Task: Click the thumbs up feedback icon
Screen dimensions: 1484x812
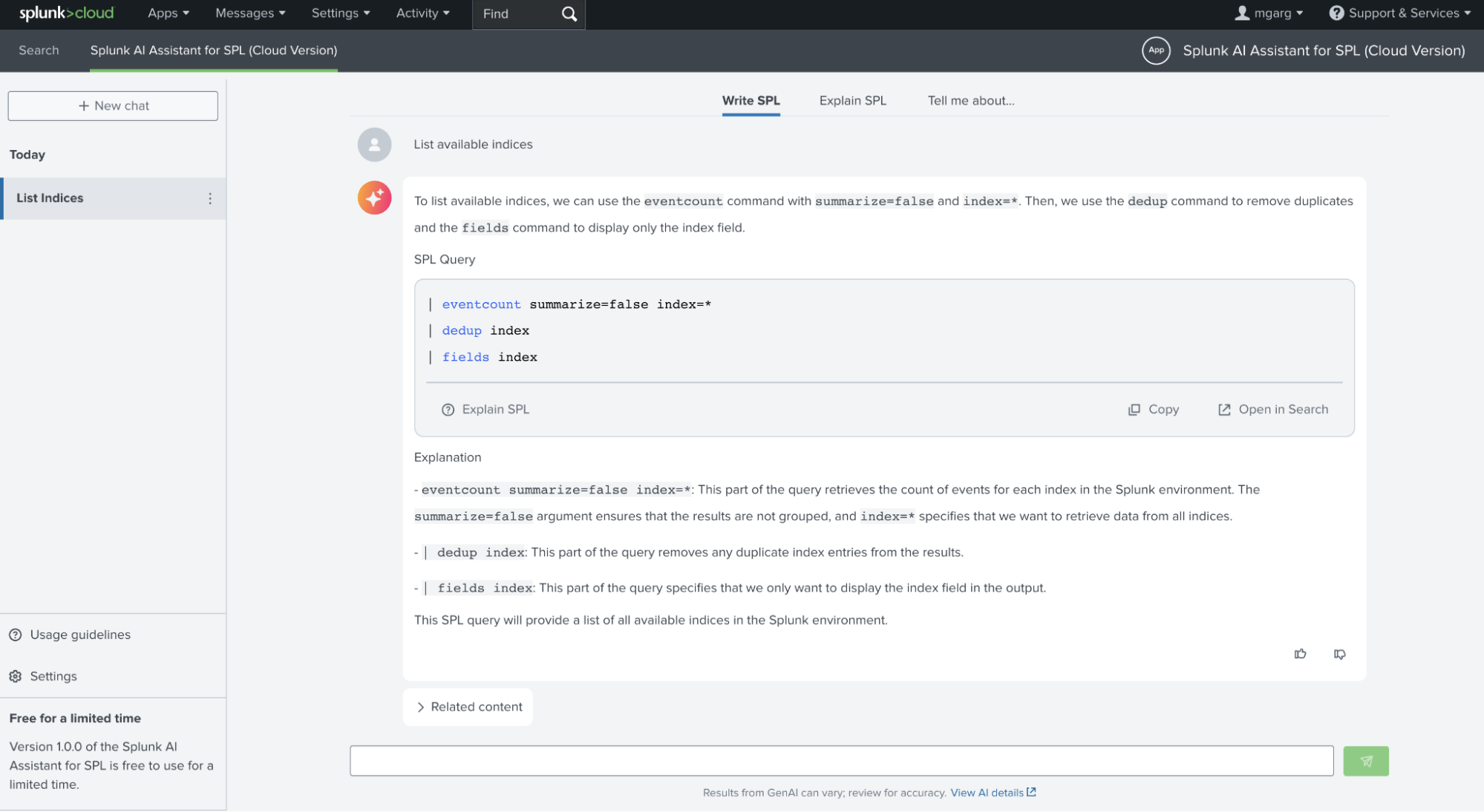Action: (1300, 654)
